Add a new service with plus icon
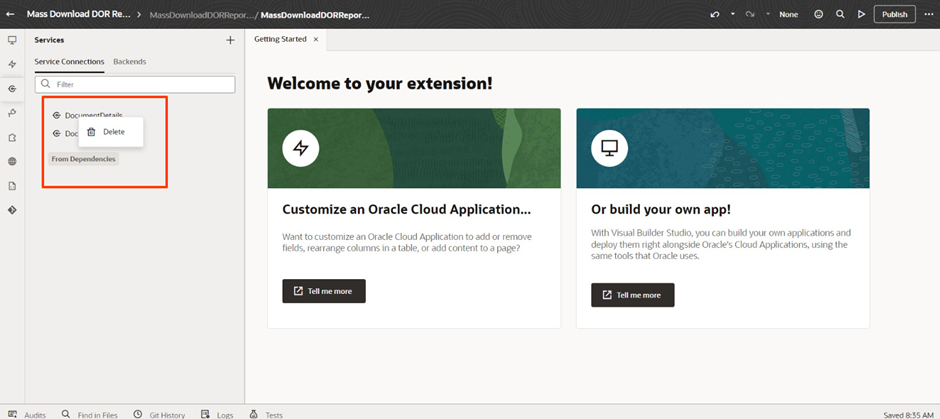 (230, 40)
